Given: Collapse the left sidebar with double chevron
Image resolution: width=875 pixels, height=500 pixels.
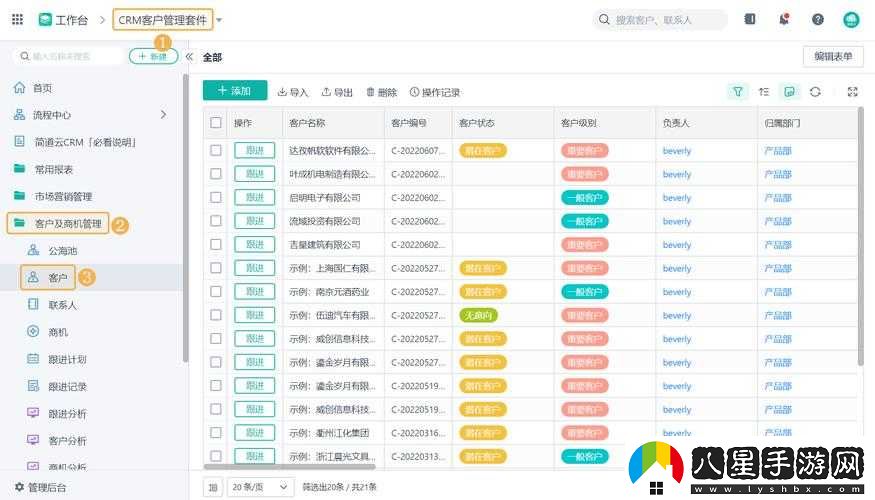Looking at the screenshot, I should click(x=189, y=56).
